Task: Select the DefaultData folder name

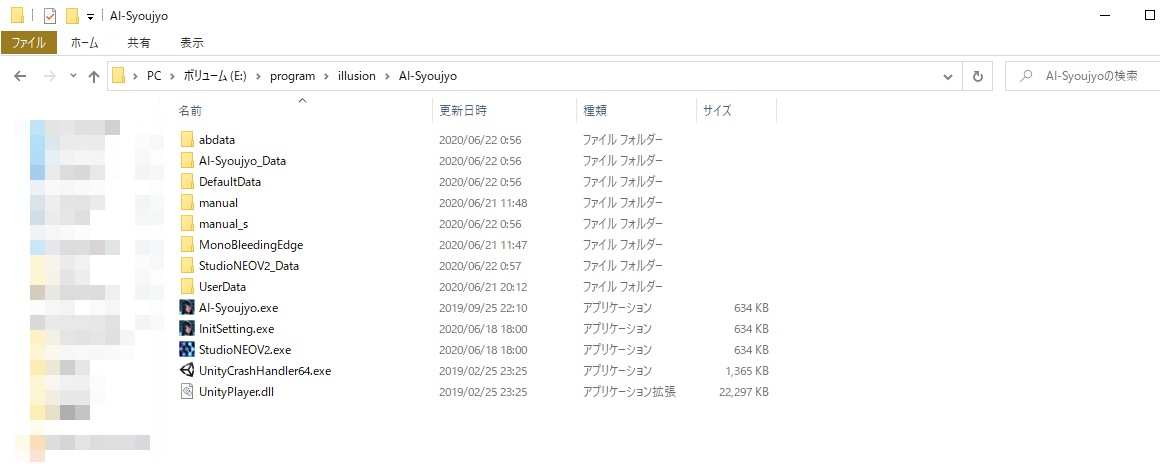Action: tap(229, 181)
